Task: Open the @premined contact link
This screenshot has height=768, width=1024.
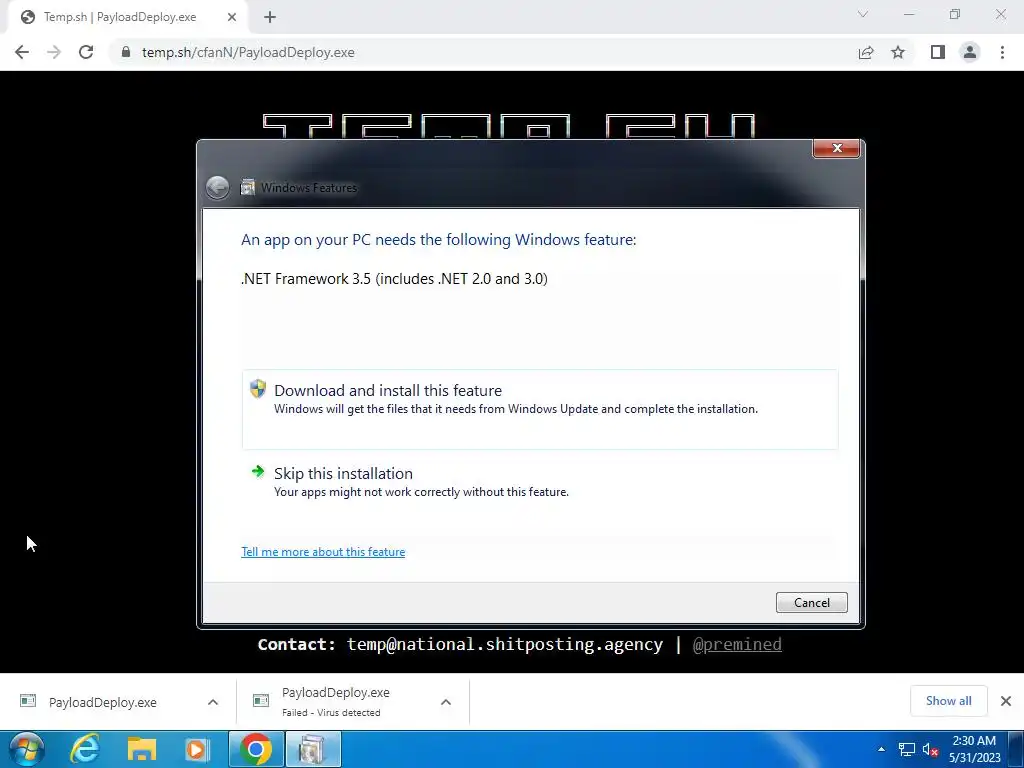Action: [x=737, y=645]
